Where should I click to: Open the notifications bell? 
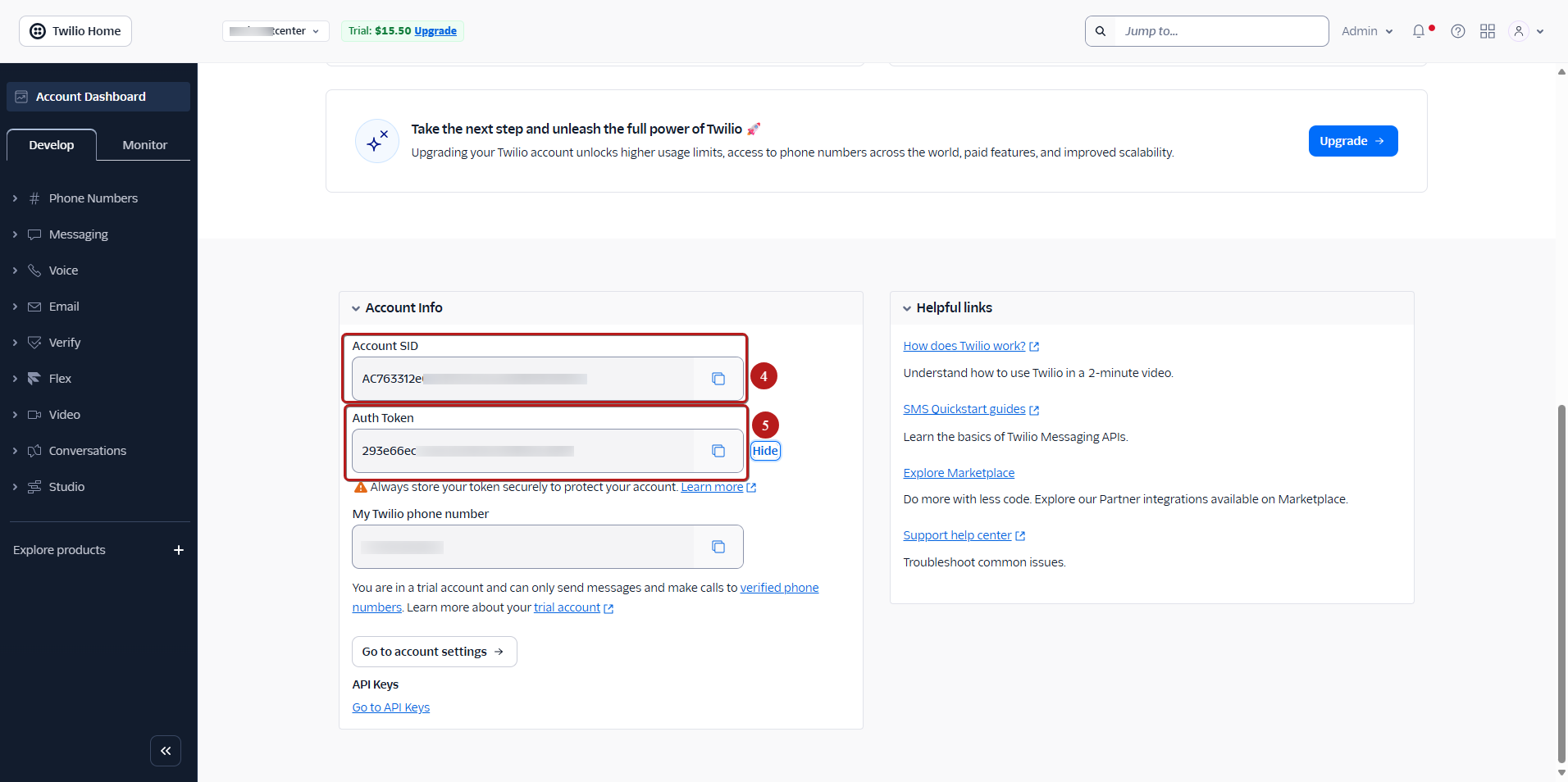click(x=1419, y=31)
